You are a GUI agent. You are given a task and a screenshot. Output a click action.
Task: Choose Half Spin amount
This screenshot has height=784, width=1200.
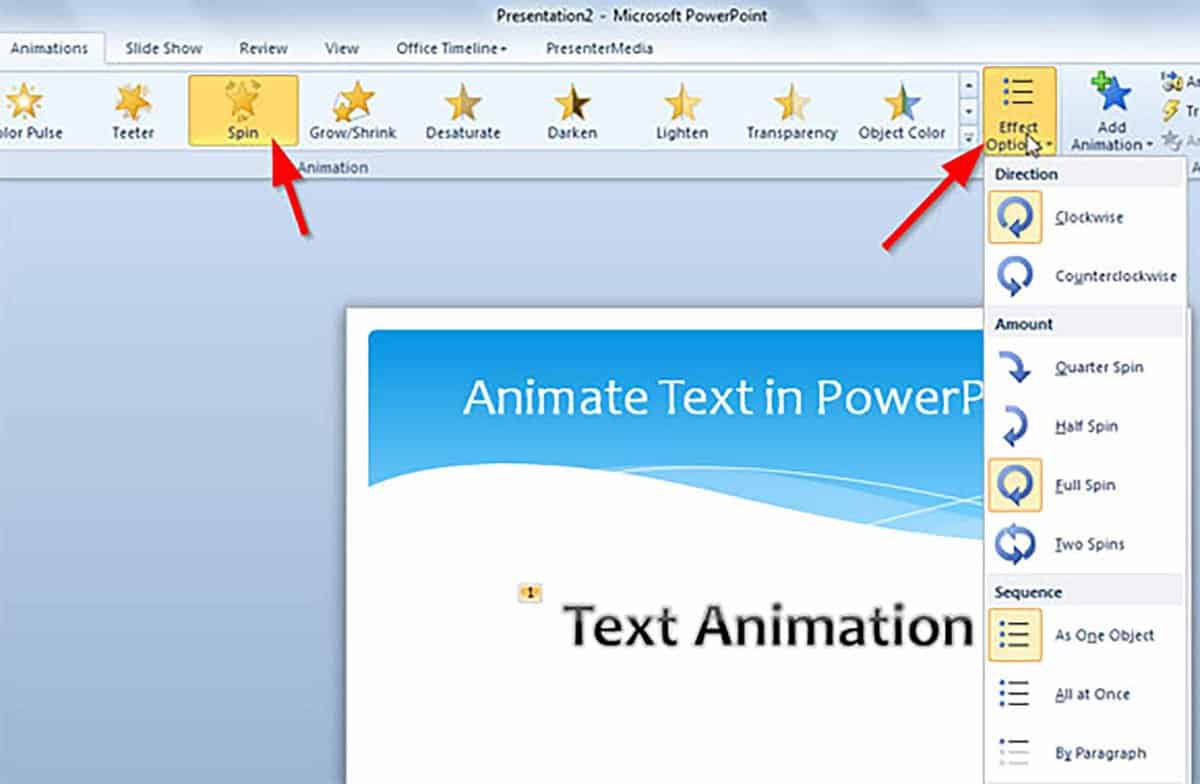pos(1086,426)
